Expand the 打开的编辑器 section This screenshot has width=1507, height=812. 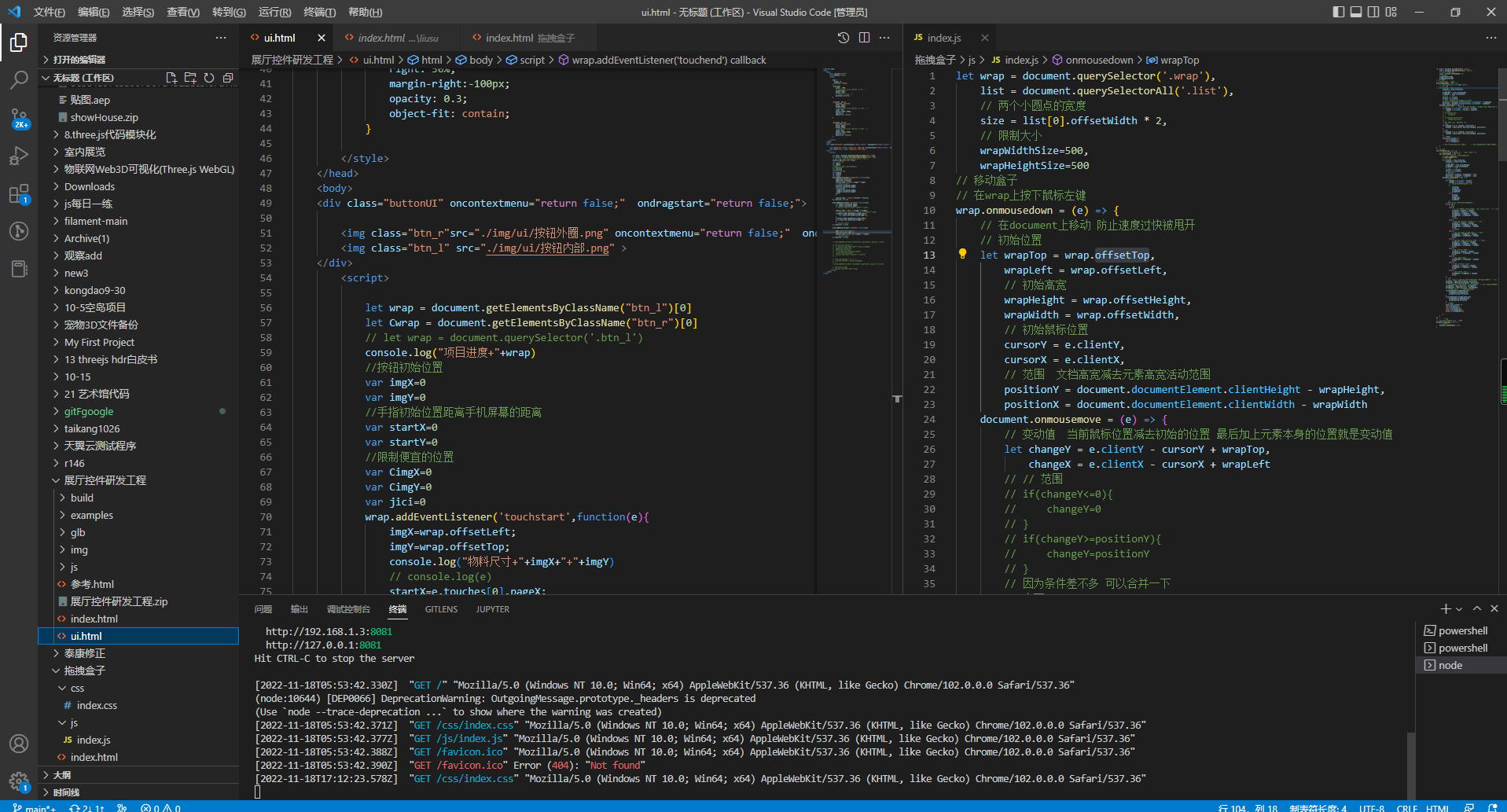click(x=138, y=60)
